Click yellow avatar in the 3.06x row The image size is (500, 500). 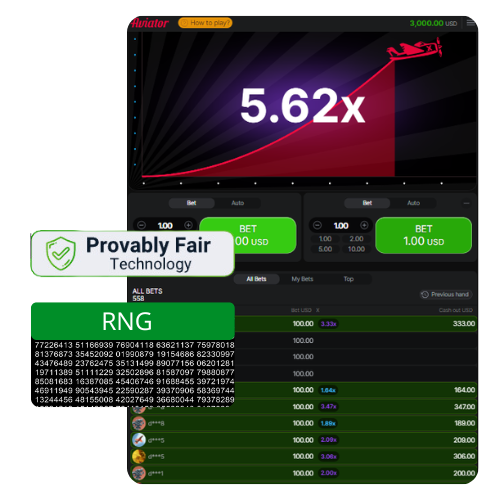(139, 456)
